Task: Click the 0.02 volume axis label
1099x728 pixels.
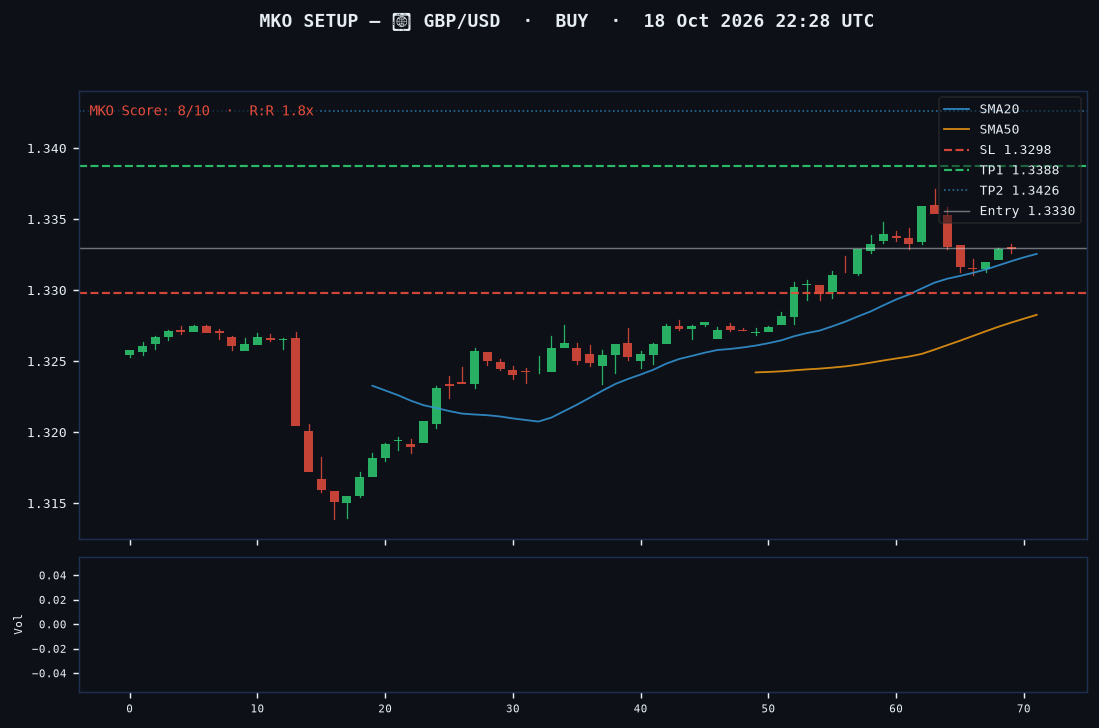Action: 53,600
